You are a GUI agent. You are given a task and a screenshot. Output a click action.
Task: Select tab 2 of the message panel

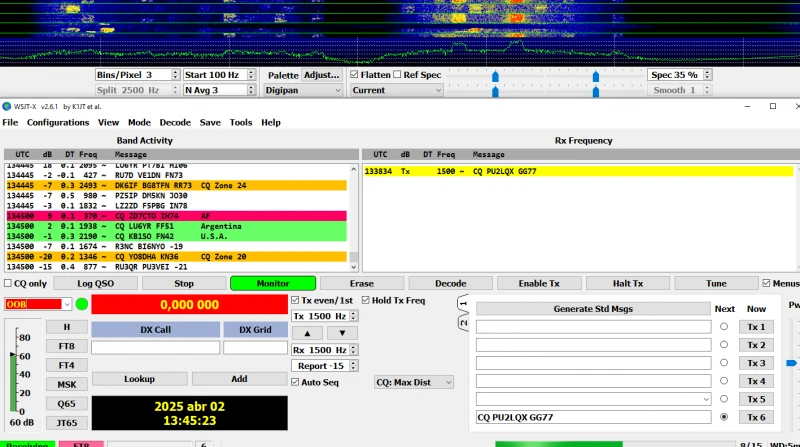click(463, 322)
